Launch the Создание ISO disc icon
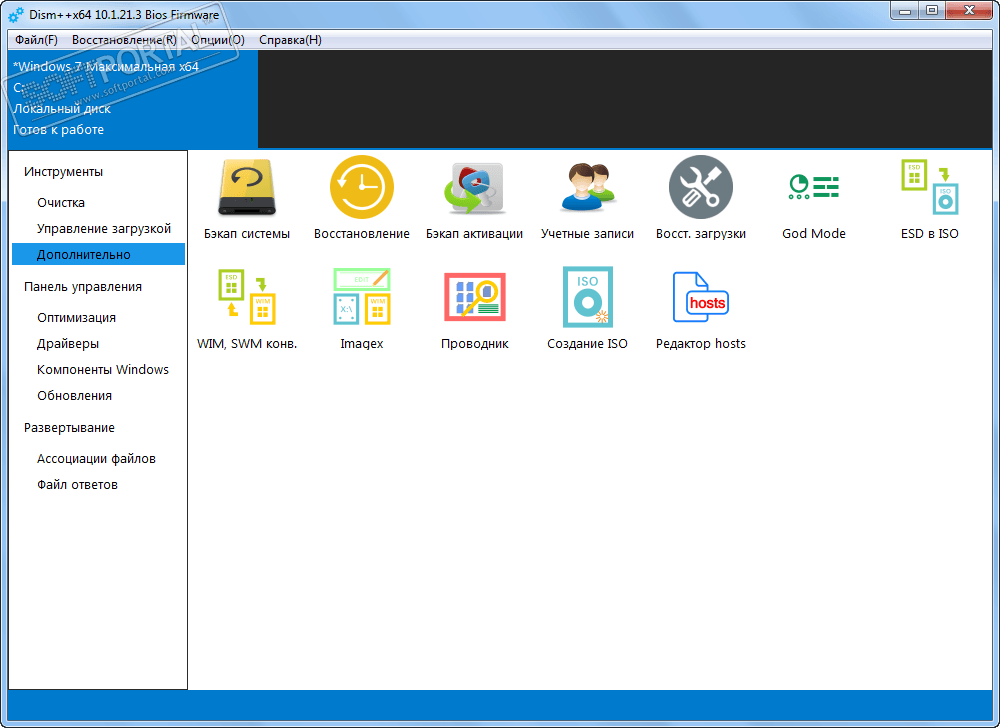Image resolution: width=1000 pixels, height=728 pixels. (587, 296)
